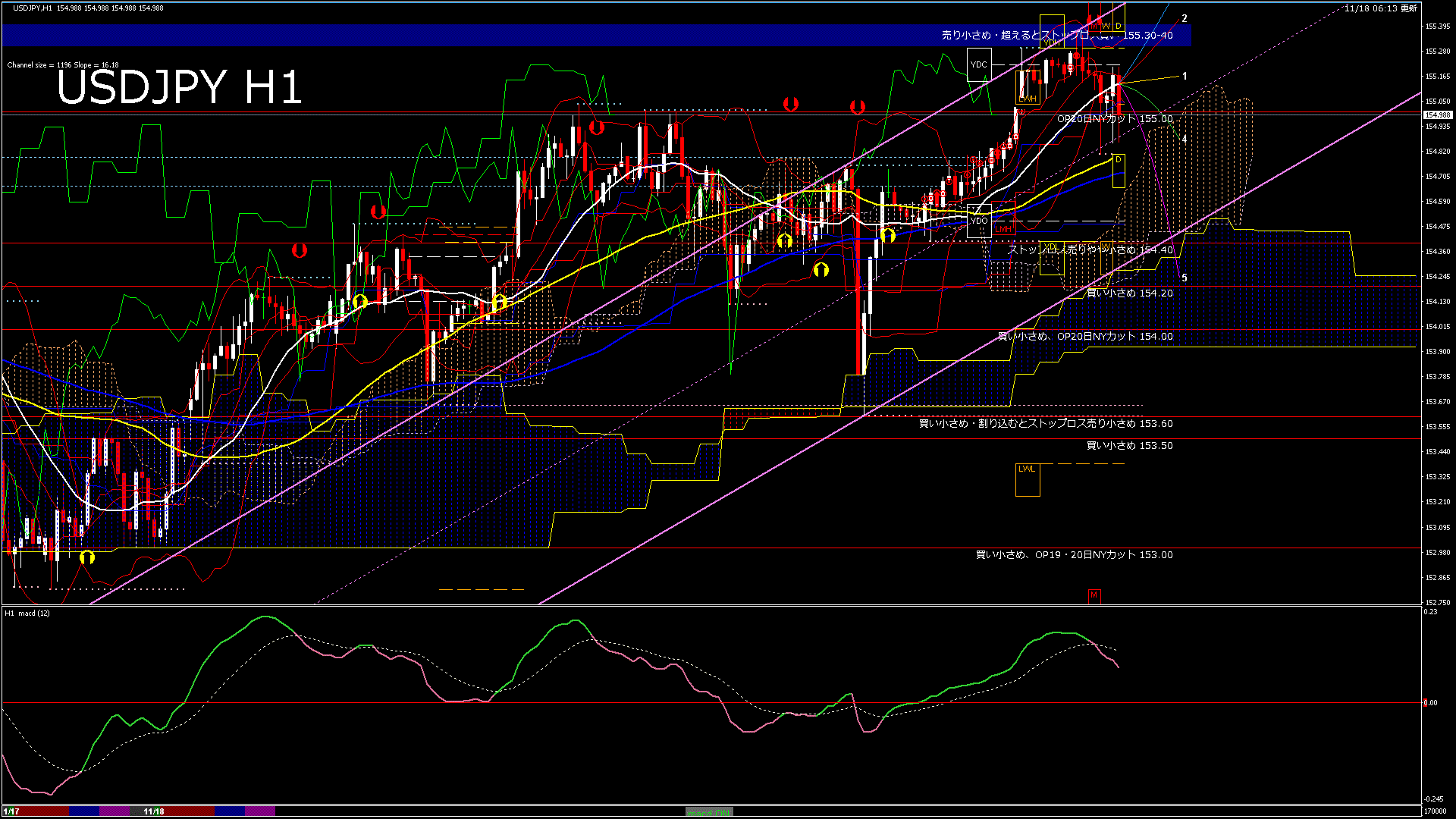Click the 買い小さめ 153.50 level label
This screenshot has height=819, width=1456.
click(1129, 446)
